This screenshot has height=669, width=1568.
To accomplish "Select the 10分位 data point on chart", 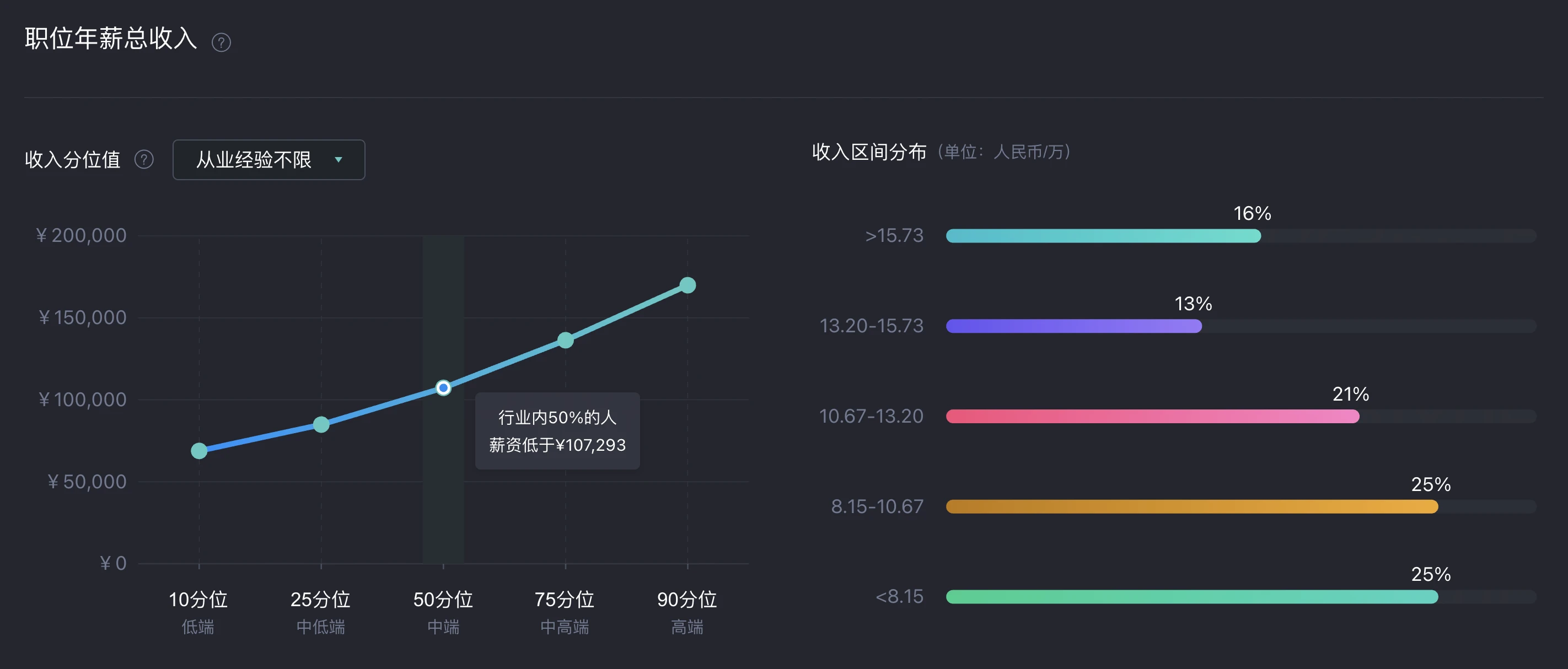I will tap(199, 451).
